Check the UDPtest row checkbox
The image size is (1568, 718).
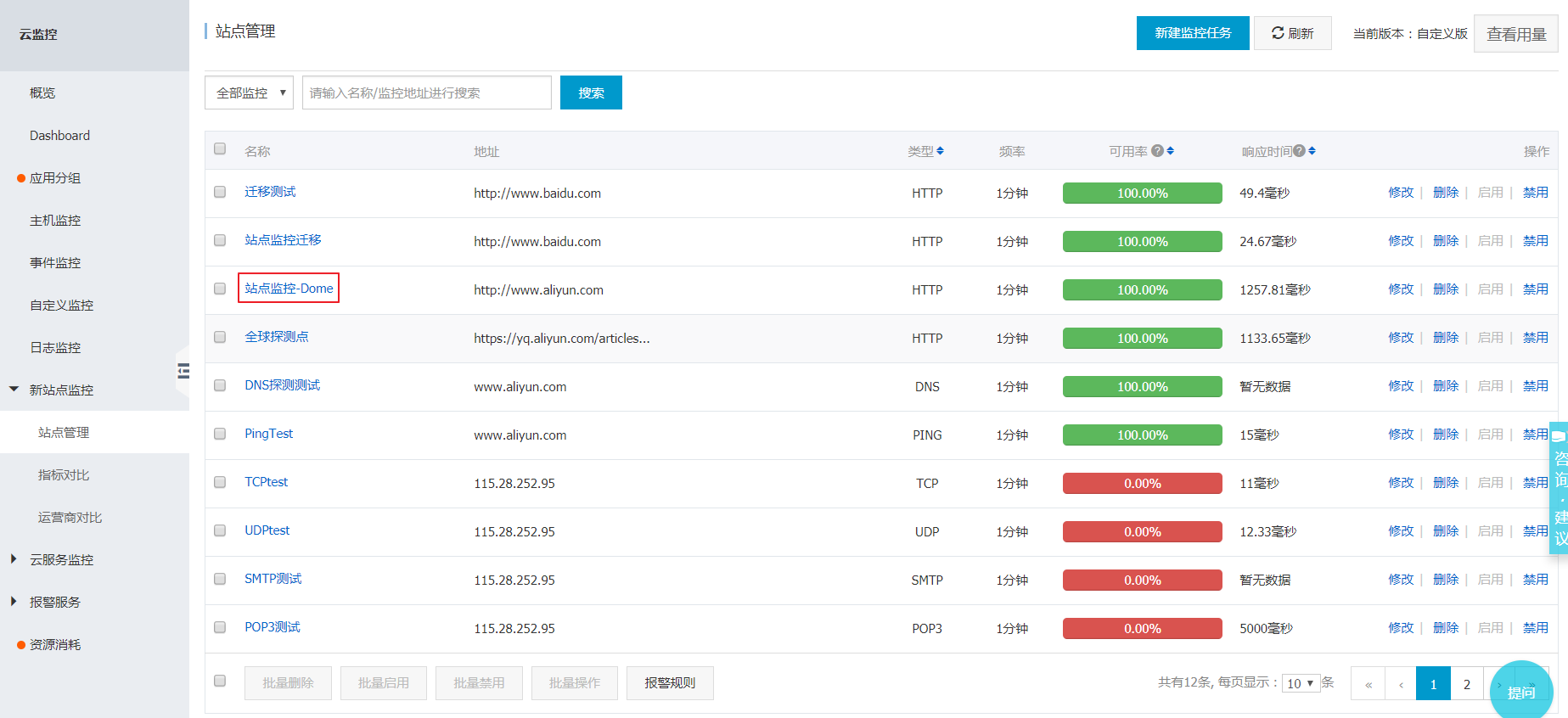pos(220,530)
